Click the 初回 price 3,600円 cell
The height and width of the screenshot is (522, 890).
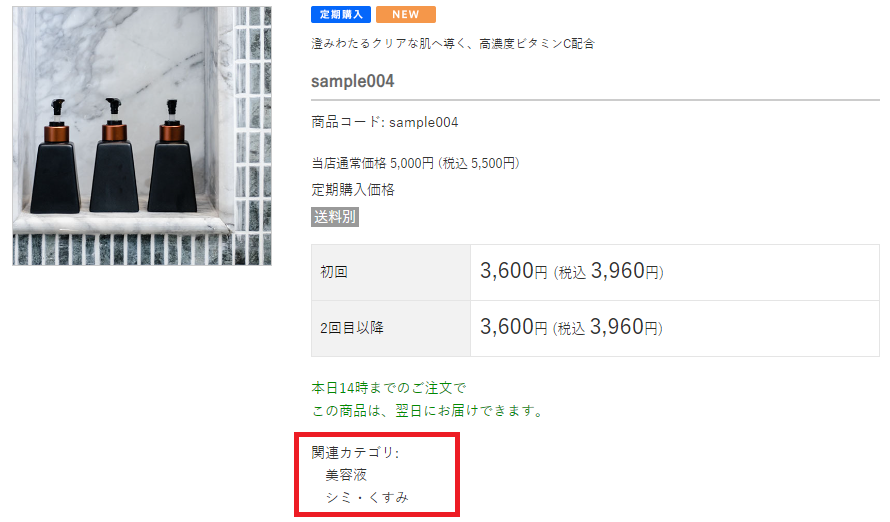[x=675, y=272]
